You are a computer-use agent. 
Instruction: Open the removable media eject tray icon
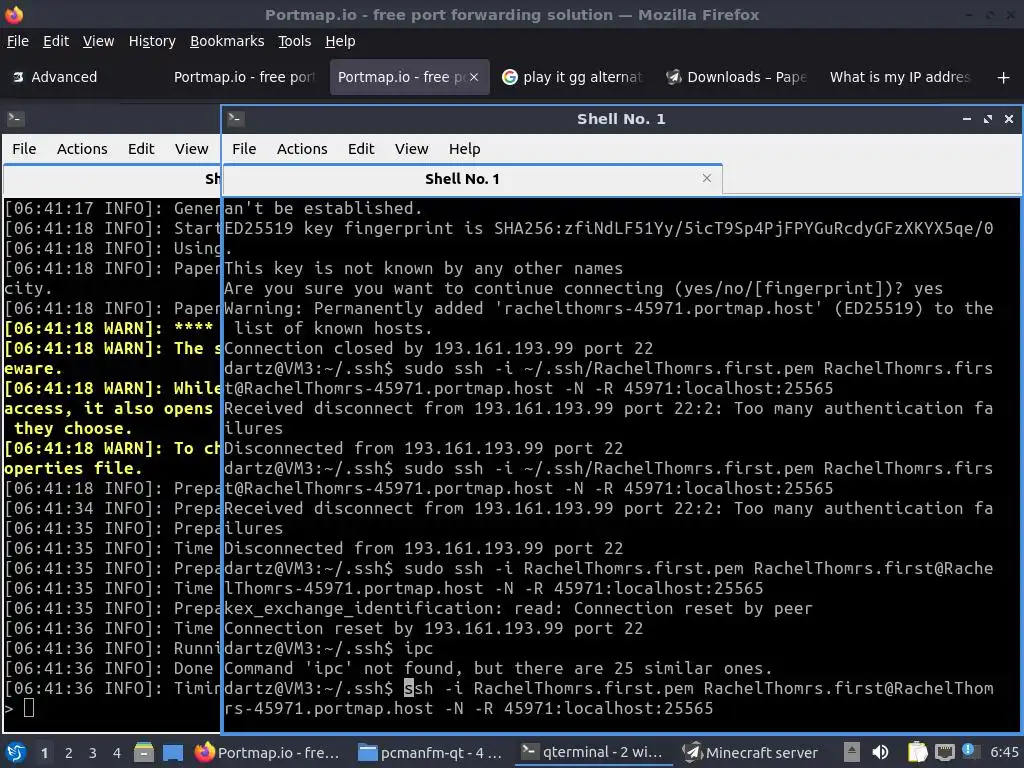point(851,752)
